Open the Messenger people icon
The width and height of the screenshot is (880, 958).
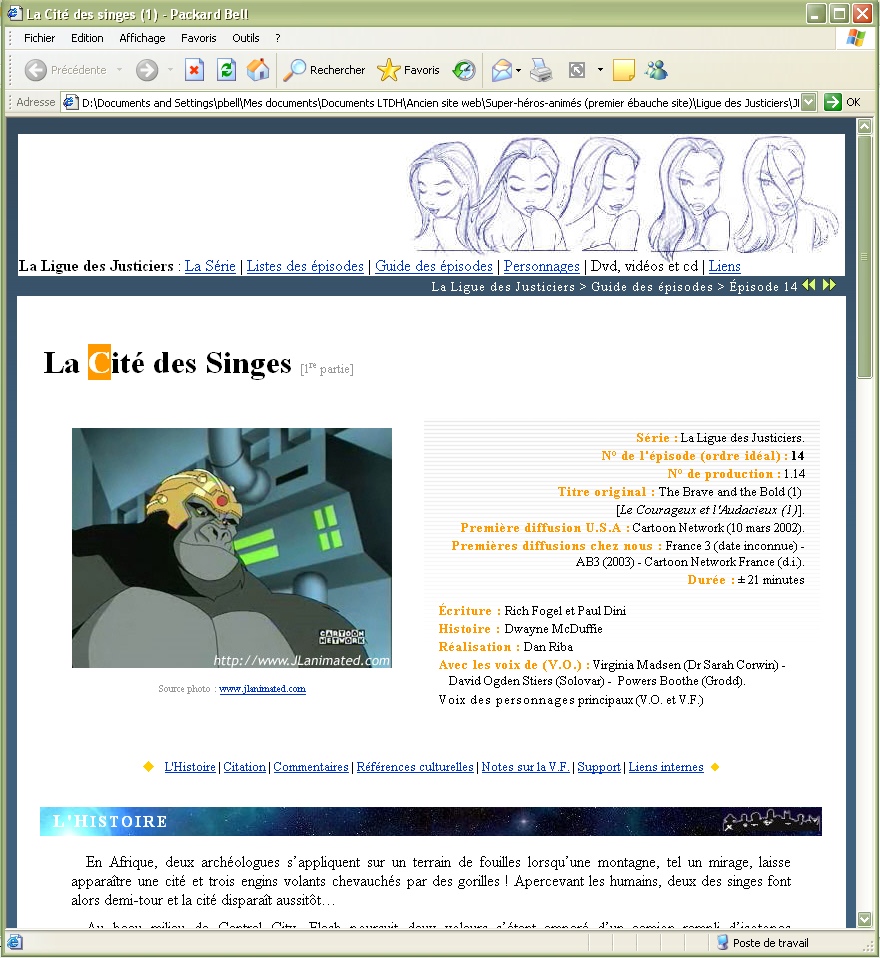tap(656, 70)
